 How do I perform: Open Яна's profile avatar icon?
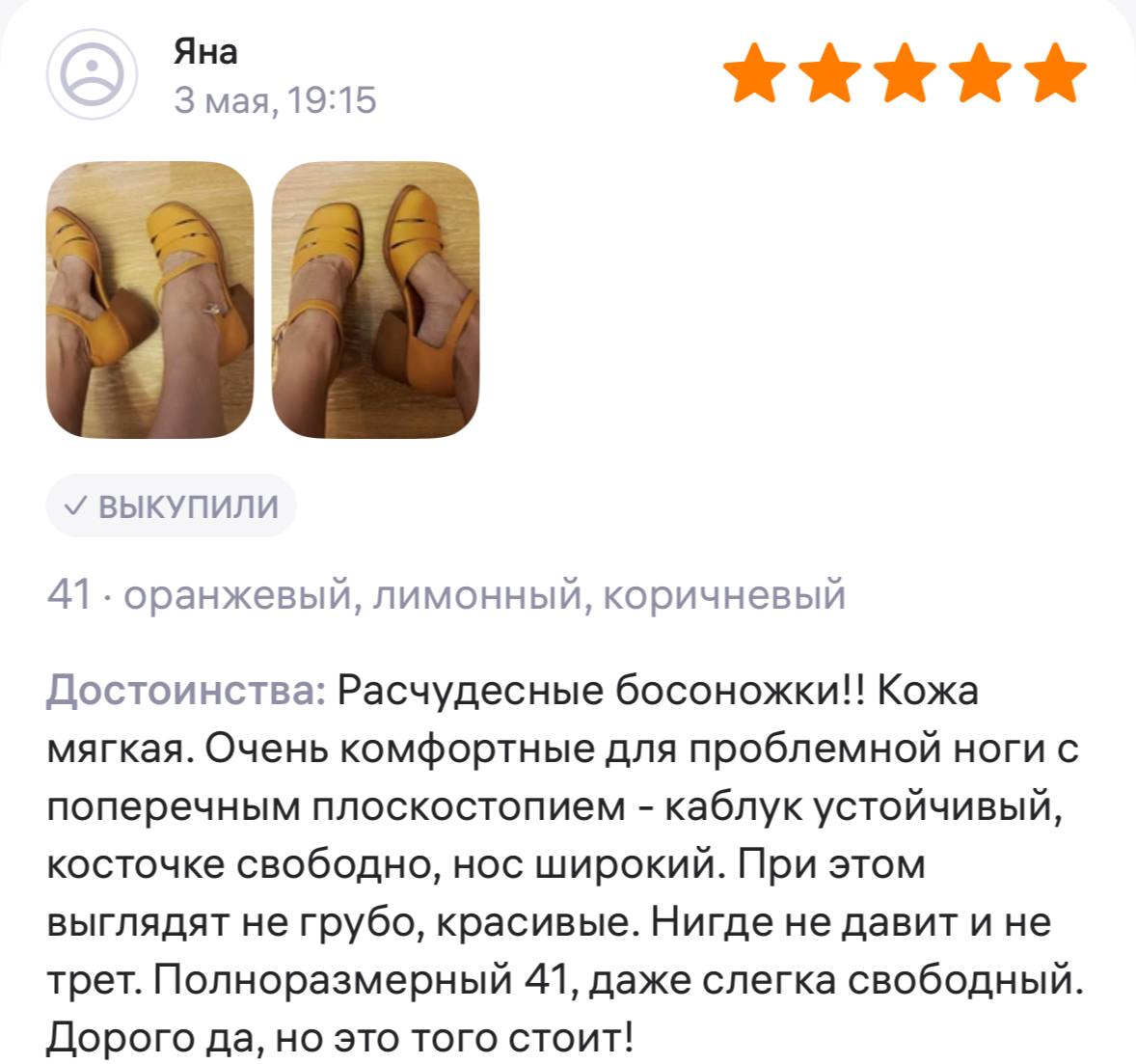coord(92,74)
